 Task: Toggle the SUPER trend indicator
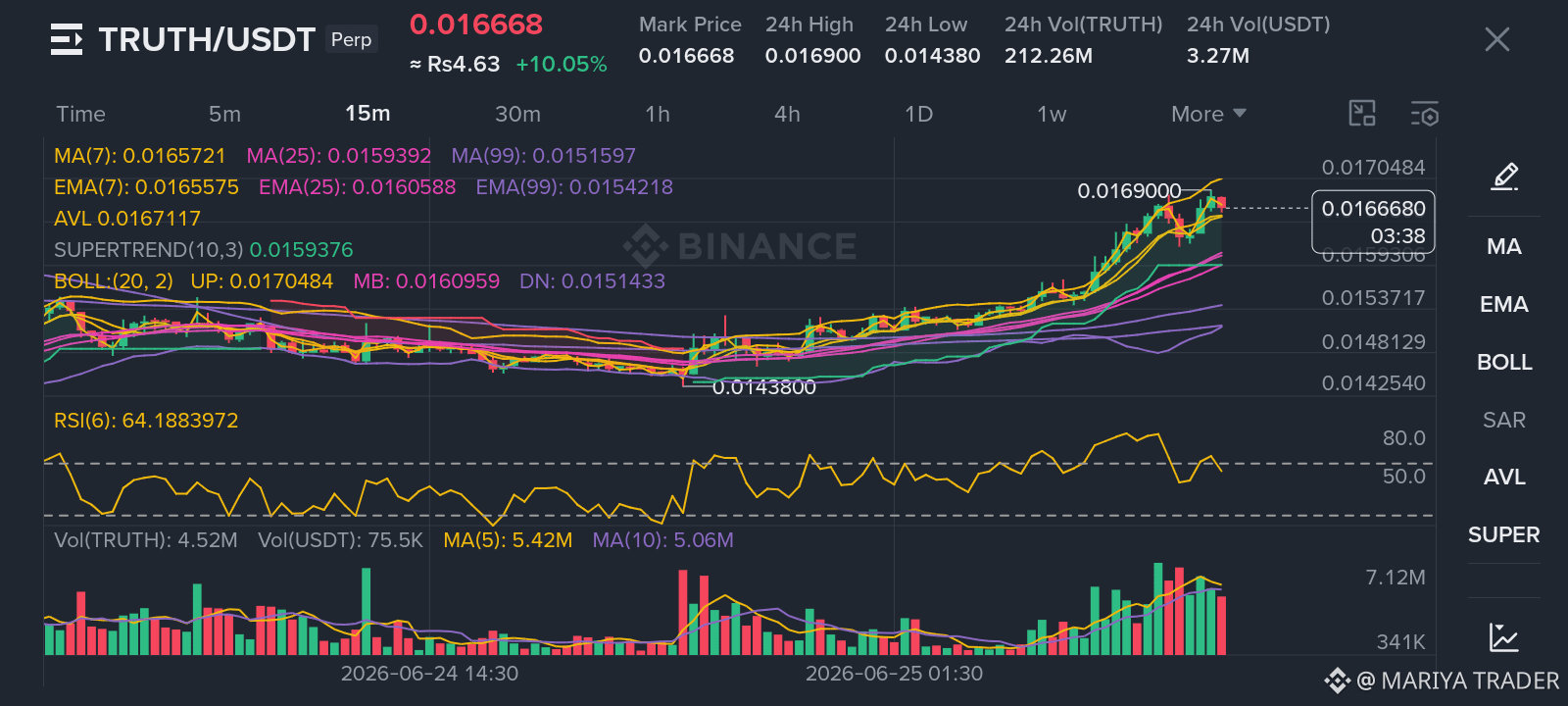tap(1504, 535)
